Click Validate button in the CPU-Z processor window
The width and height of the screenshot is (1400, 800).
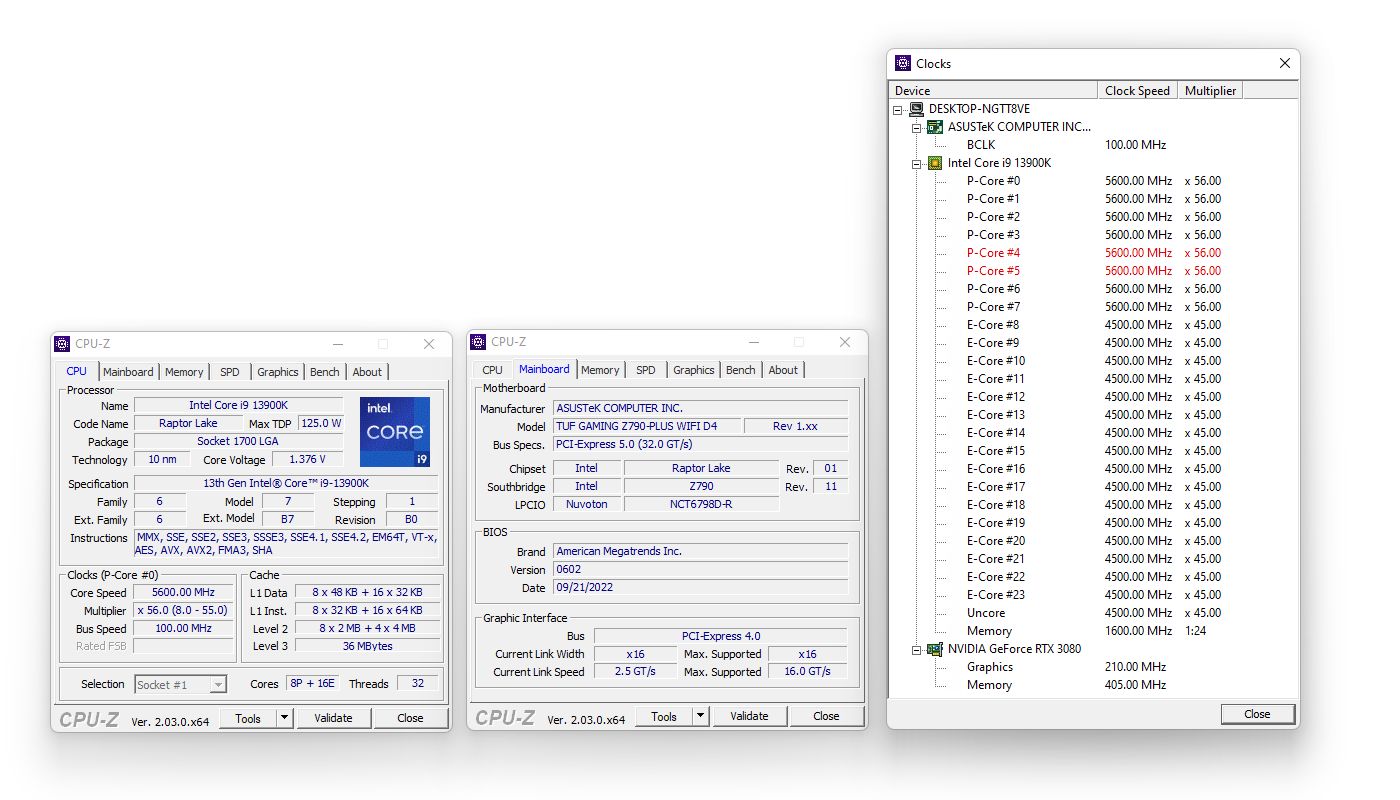click(333, 718)
